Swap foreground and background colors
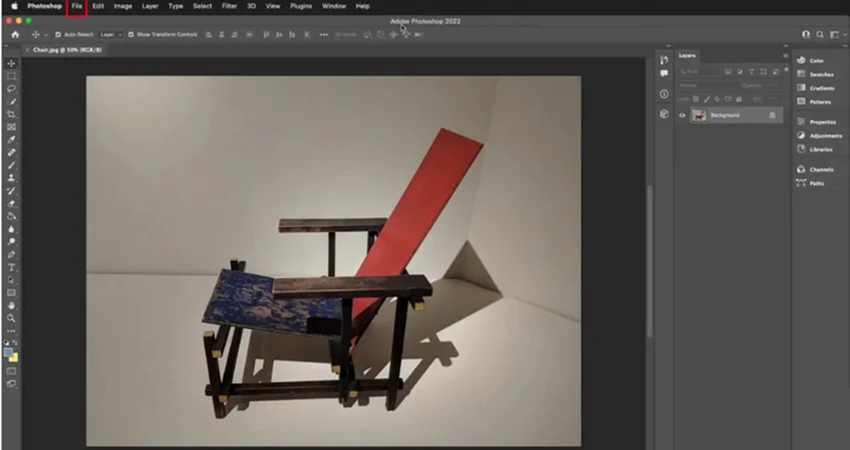This screenshot has height=450, width=850. click(x=15, y=343)
